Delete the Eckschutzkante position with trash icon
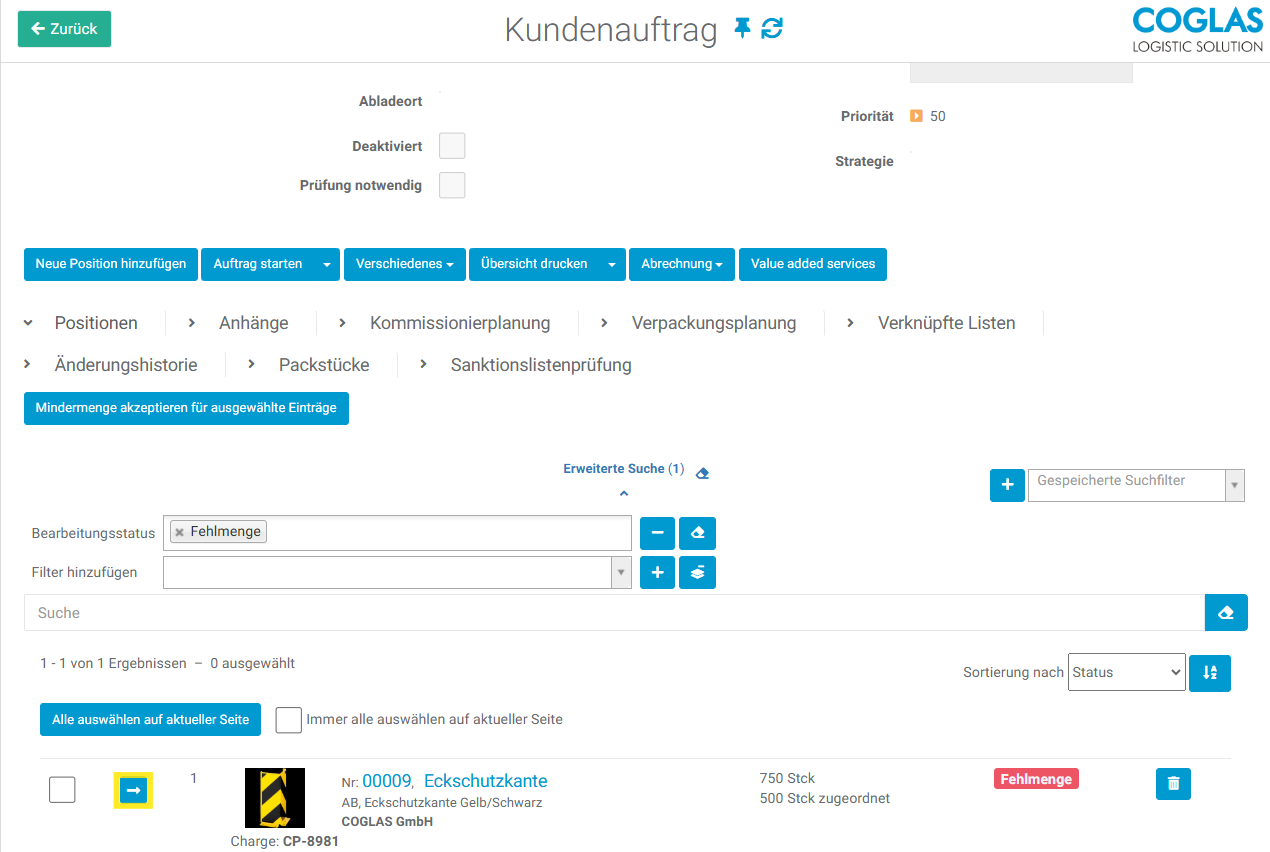Image resolution: width=1270 pixels, height=852 pixels. coord(1173,784)
